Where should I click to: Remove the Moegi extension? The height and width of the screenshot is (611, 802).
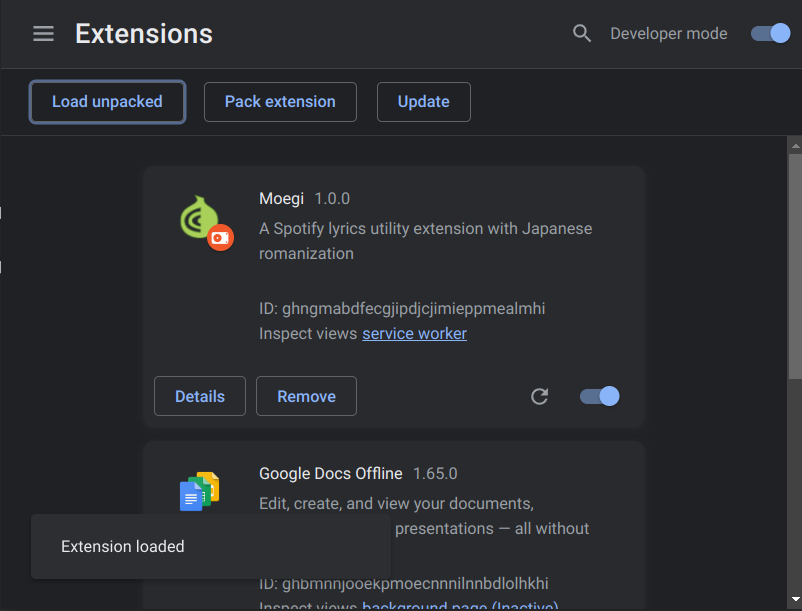coord(306,396)
